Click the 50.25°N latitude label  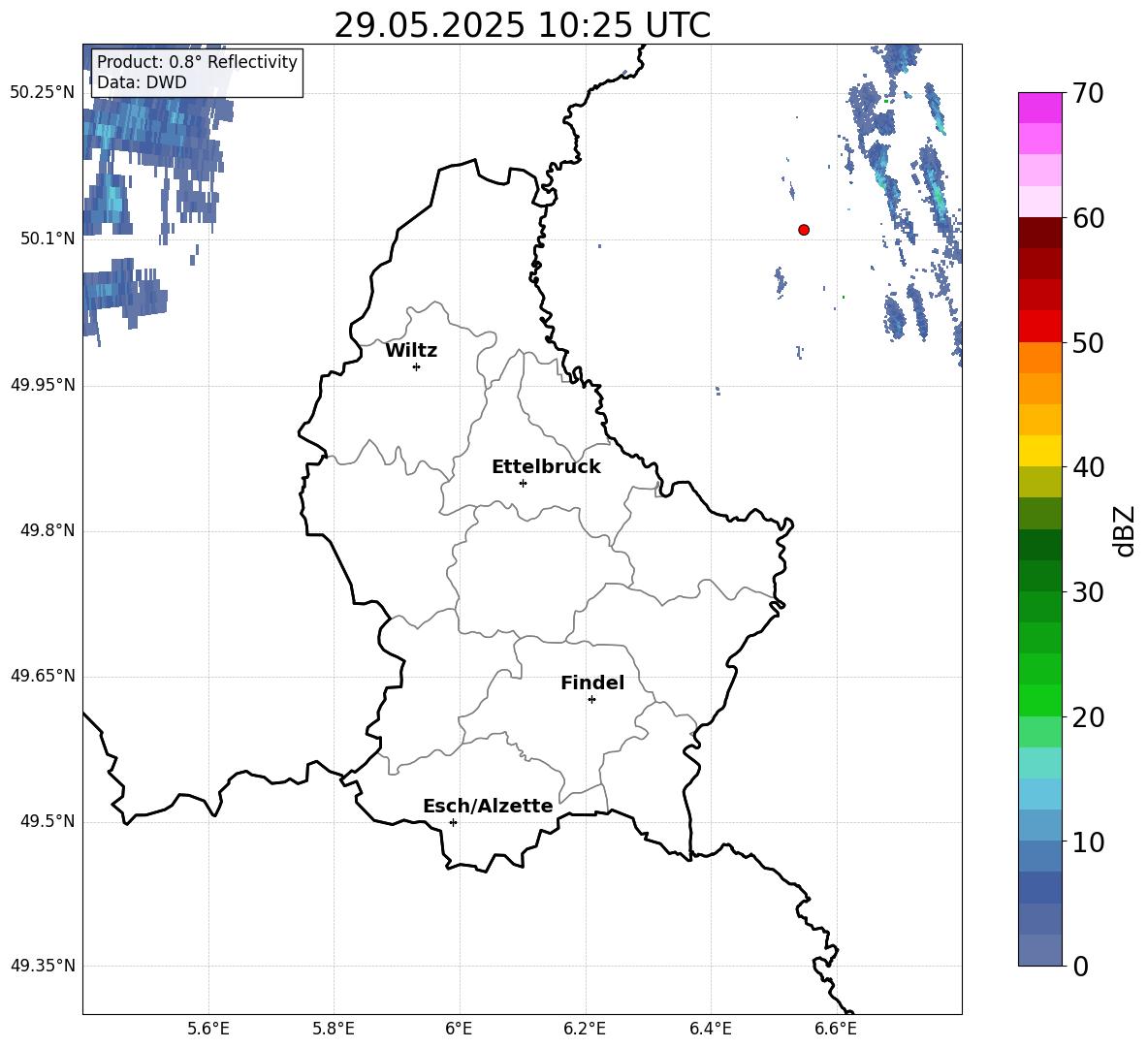point(43,93)
